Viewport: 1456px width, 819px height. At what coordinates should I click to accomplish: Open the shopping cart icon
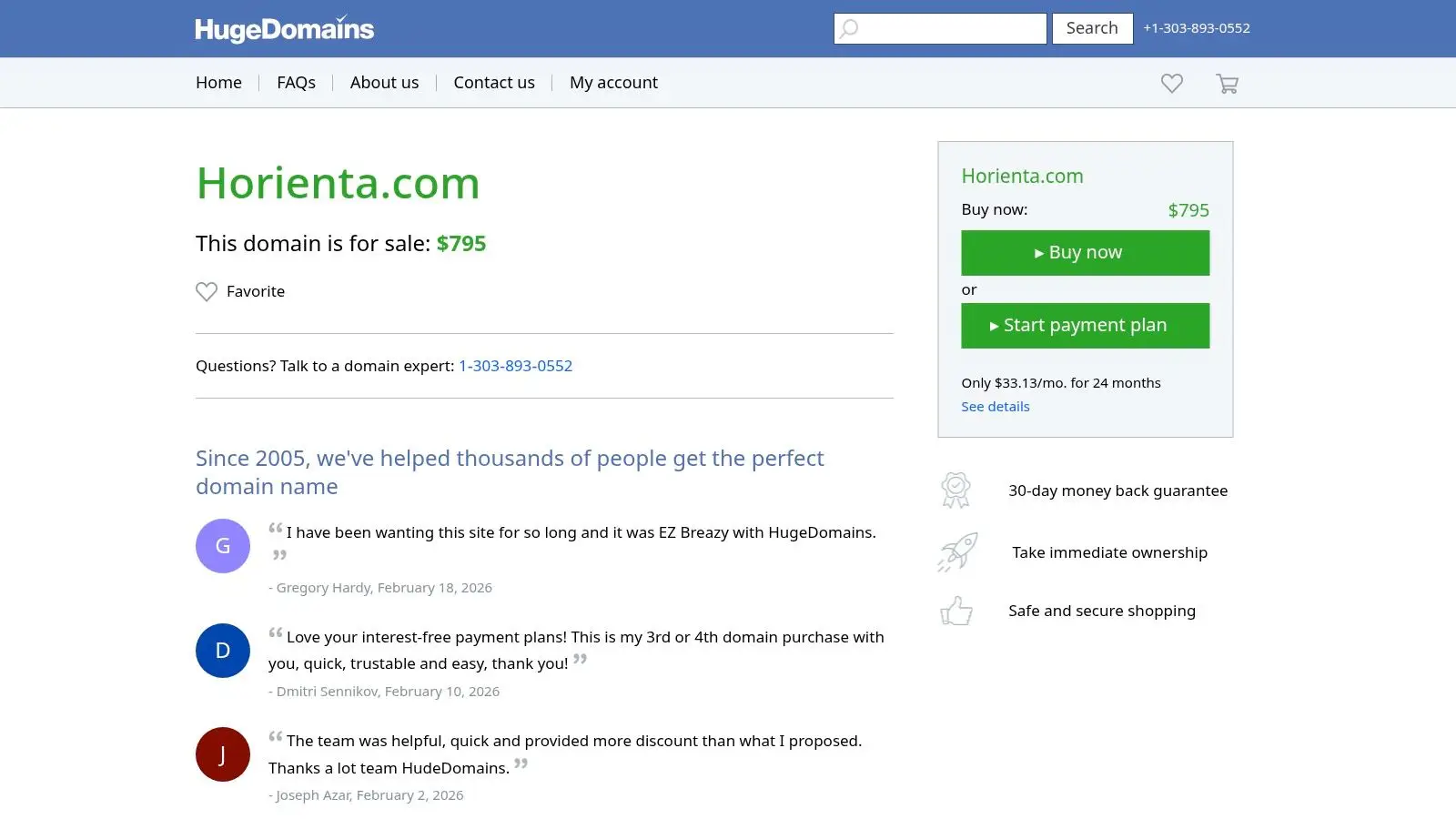[x=1227, y=83]
